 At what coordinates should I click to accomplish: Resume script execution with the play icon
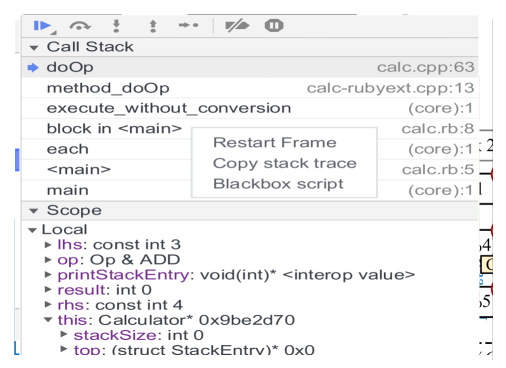coord(43,26)
